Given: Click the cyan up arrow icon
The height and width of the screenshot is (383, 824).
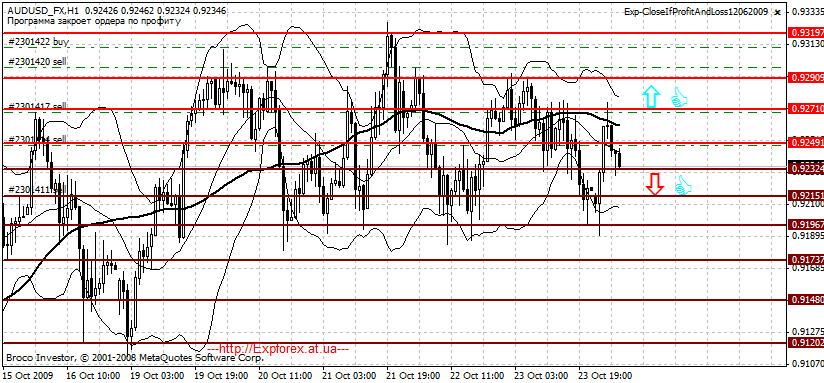Looking at the screenshot, I should tap(651, 97).
